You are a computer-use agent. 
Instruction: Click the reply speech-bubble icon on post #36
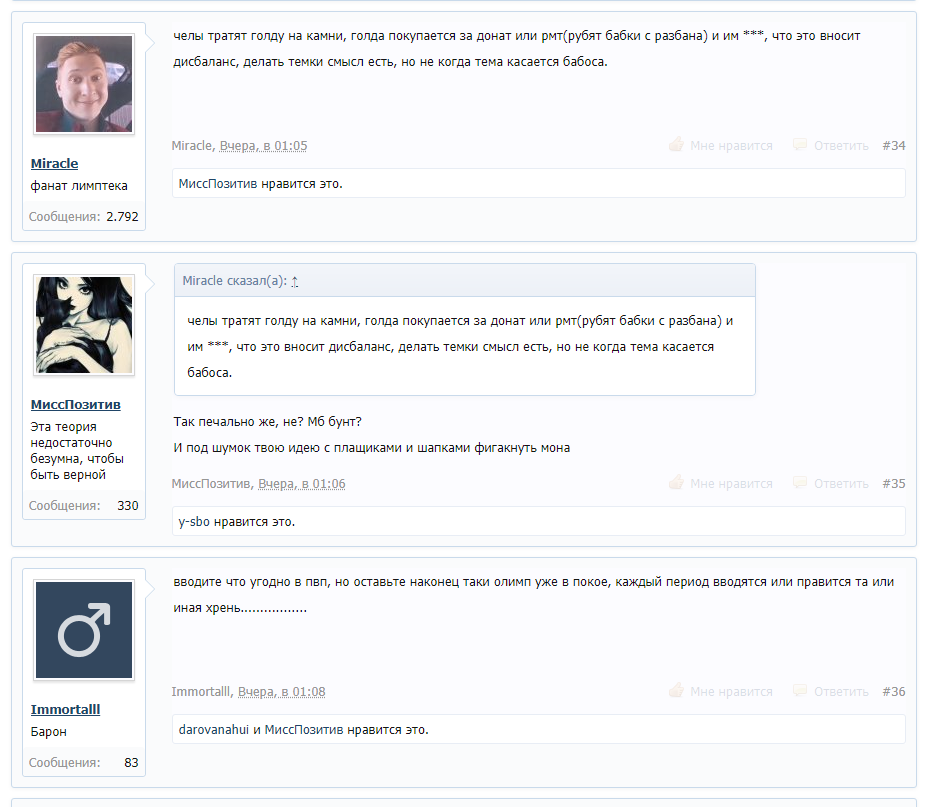click(x=800, y=692)
